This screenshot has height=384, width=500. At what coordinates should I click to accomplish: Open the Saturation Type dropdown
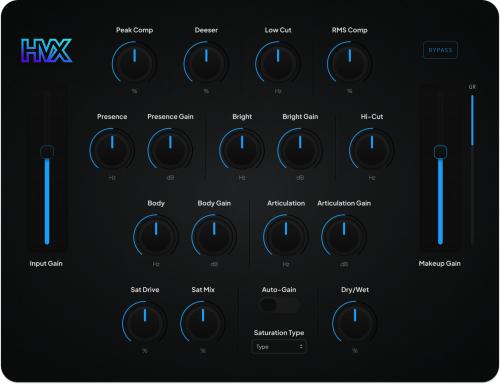click(279, 347)
